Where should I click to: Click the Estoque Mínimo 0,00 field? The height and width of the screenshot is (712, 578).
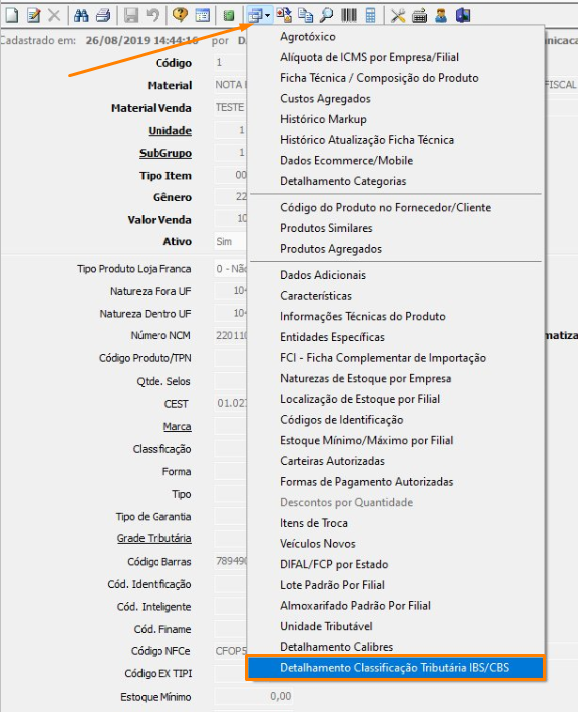253,696
